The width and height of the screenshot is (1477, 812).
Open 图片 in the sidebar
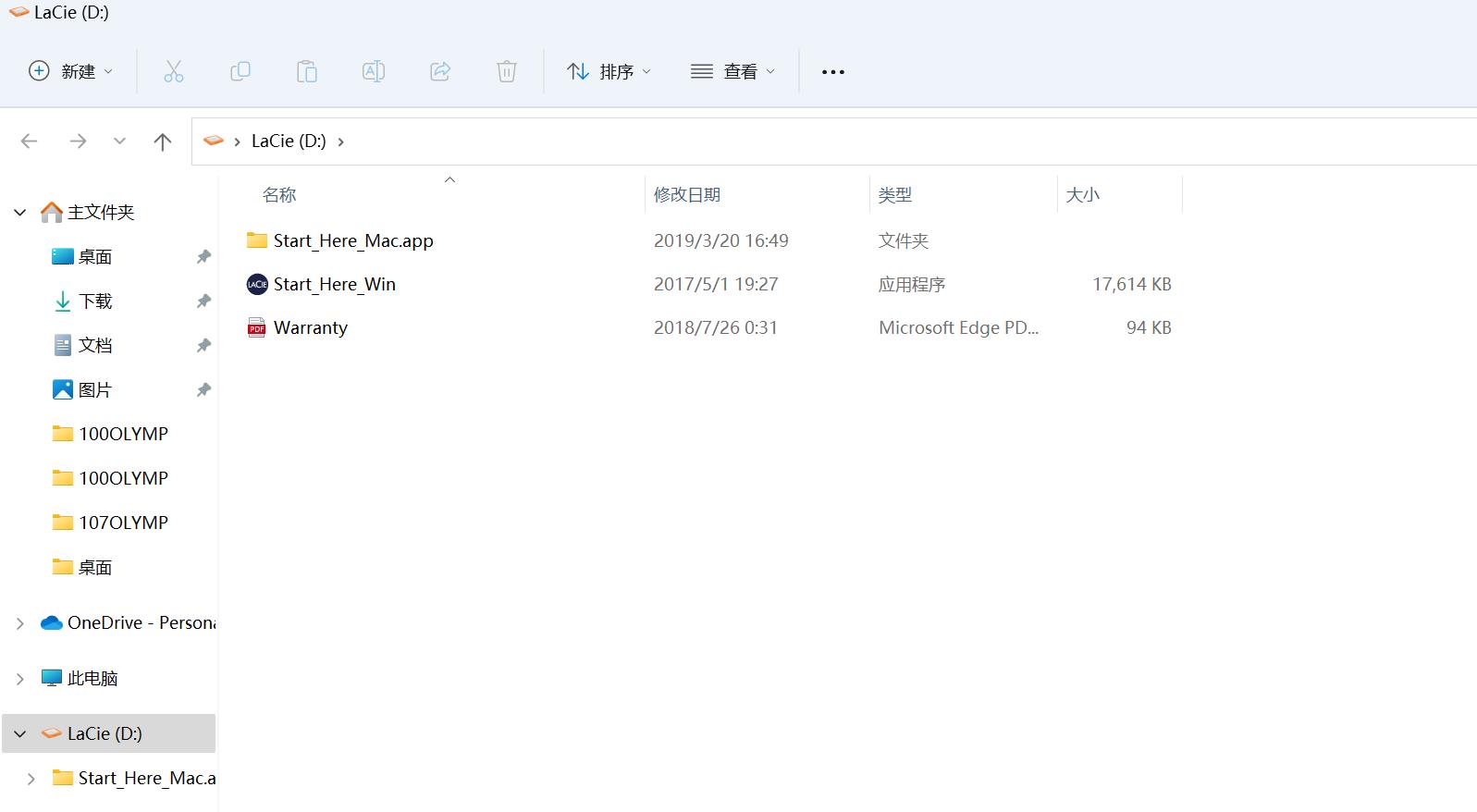(95, 390)
